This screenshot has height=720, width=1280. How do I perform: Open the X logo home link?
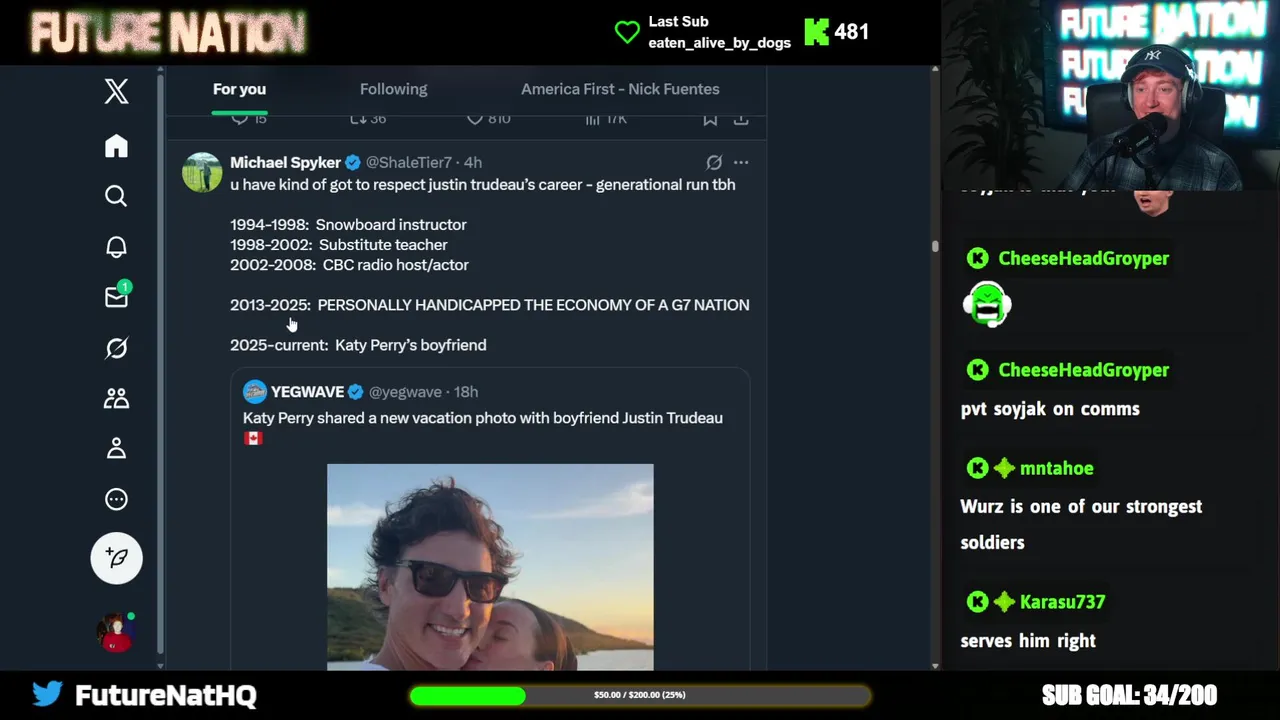[116, 92]
